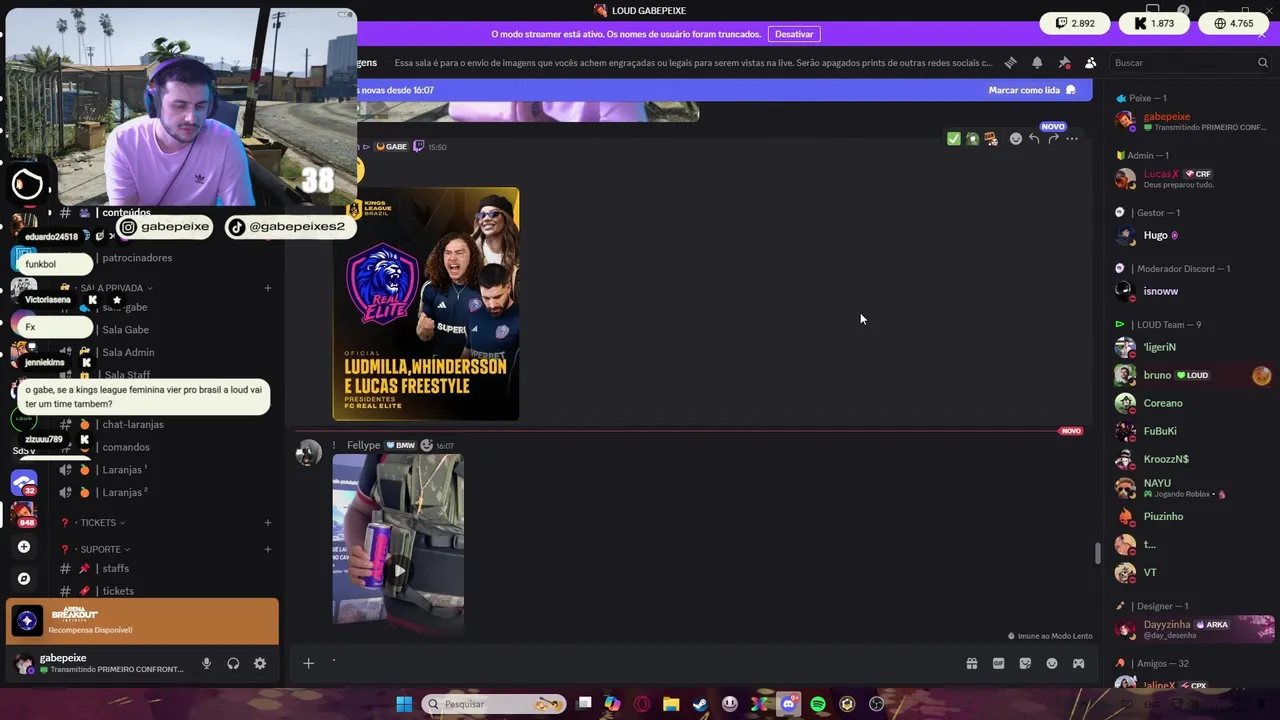Add channel to SALA PRIVADA category
The width and height of the screenshot is (1280, 720).
(x=267, y=288)
